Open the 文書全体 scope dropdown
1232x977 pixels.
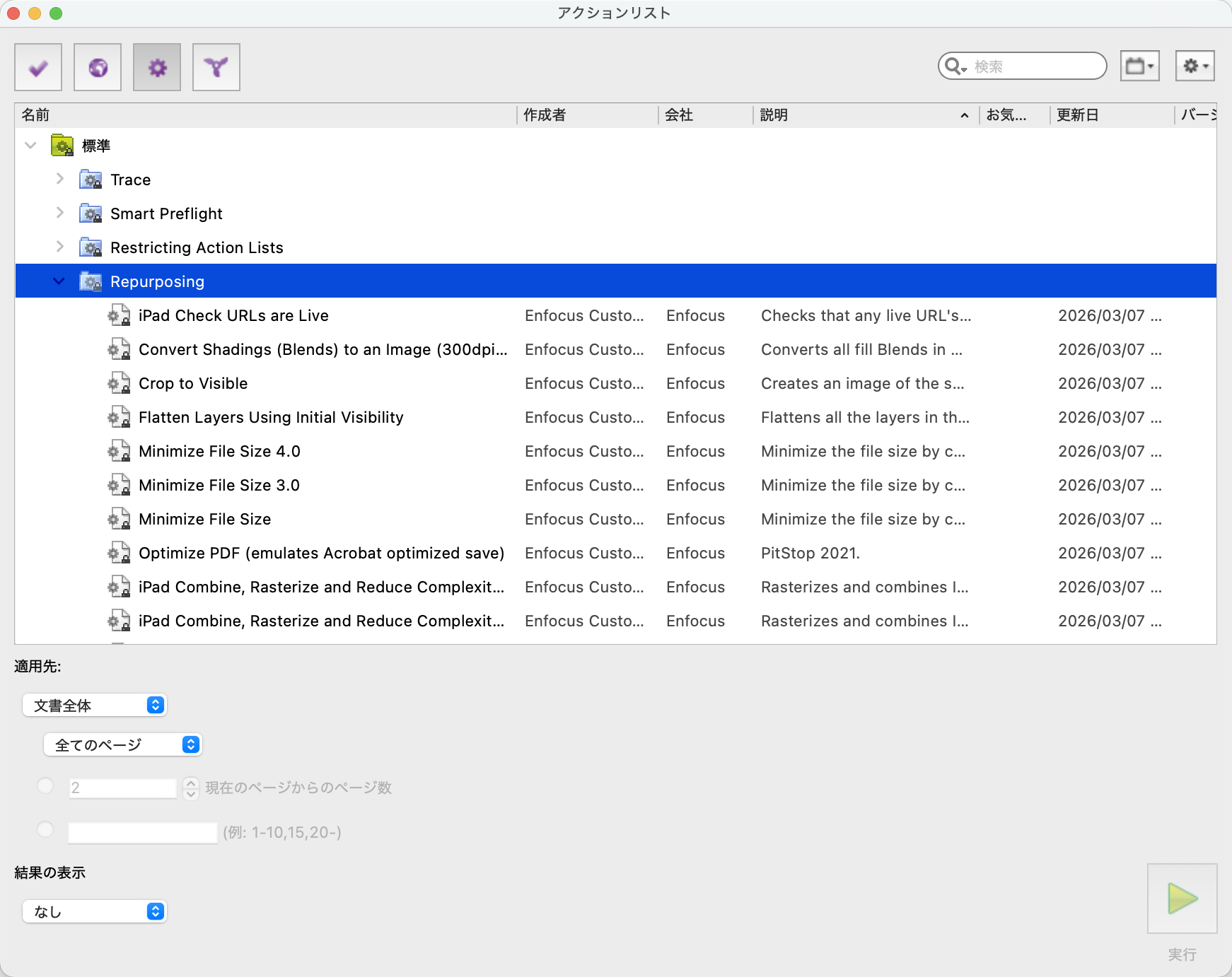click(x=95, y=706)
